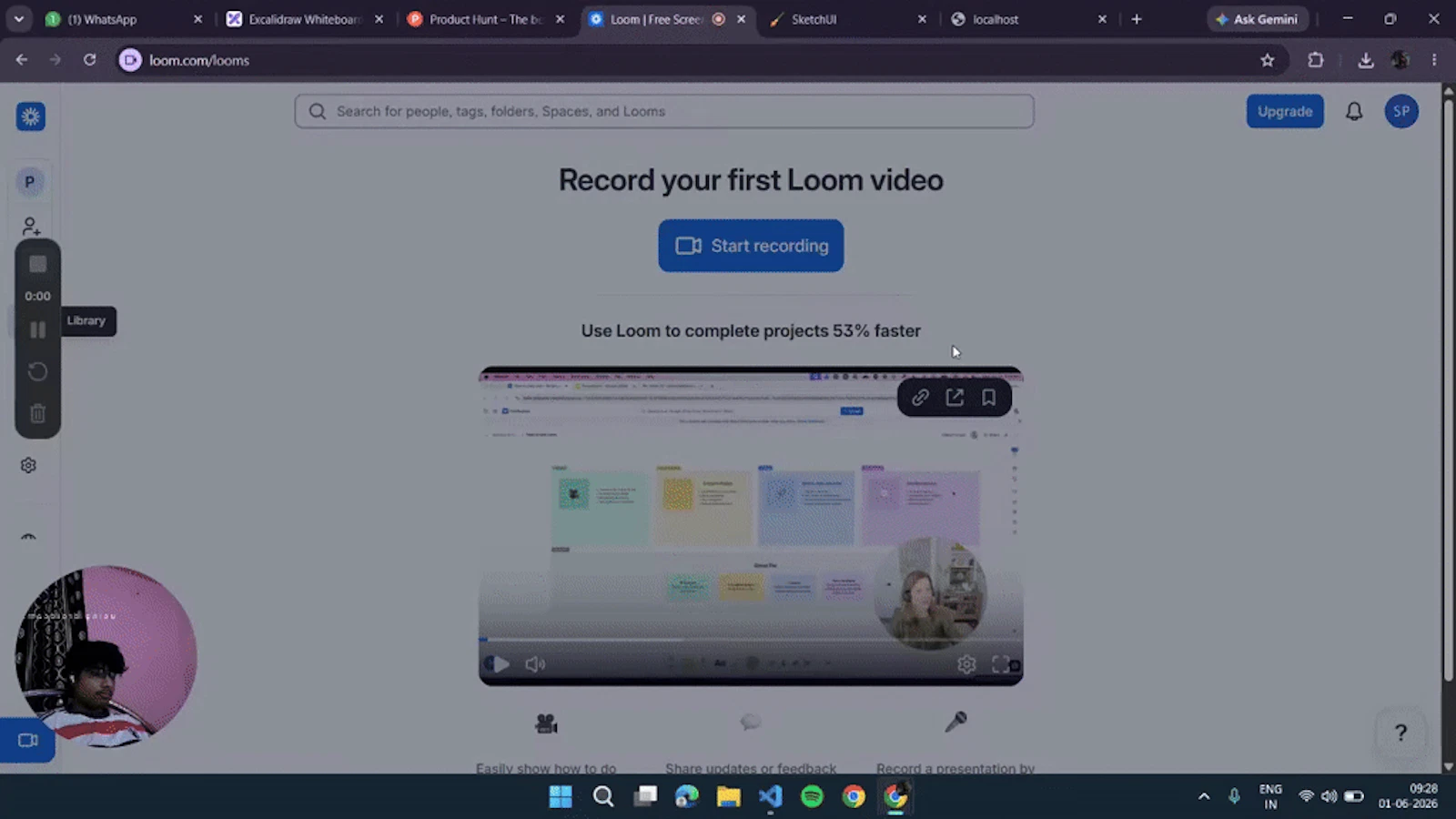Image resolution: width=1456 pixels, height=819 pixels.
Task: Open demo video in new tab icon
Action: [x=955, y=398]
